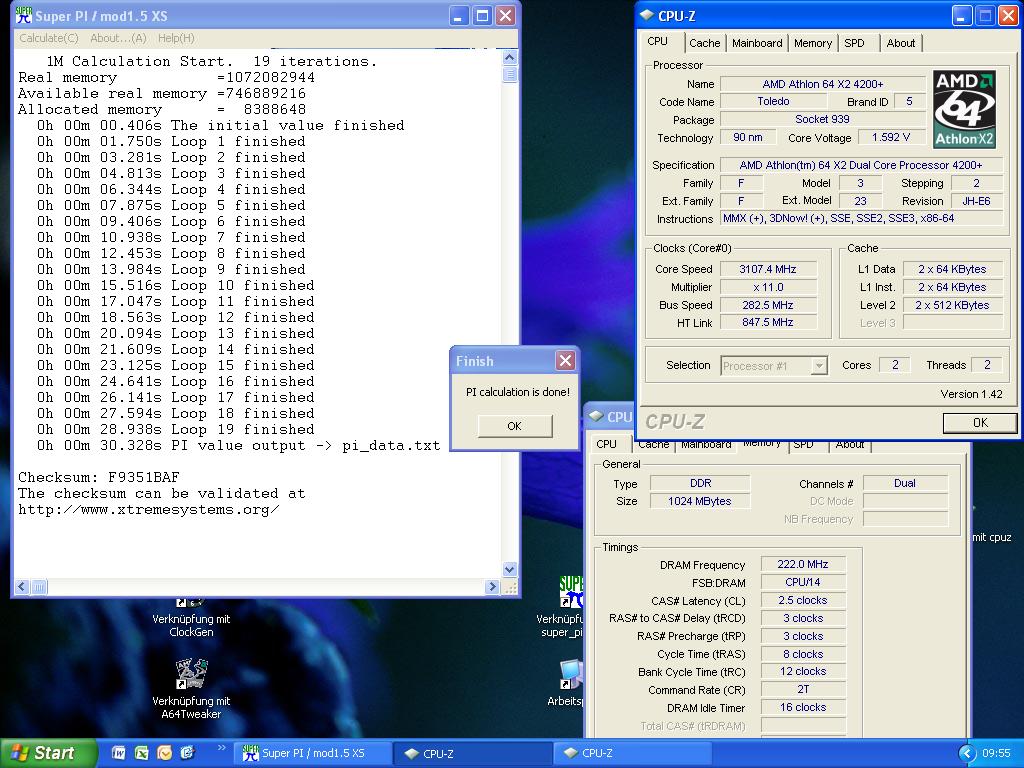This screenshot has width=1024, height=768.
Task: Click the AMD Athlon 64 X2 logo
Action: [x=965, y=109]
